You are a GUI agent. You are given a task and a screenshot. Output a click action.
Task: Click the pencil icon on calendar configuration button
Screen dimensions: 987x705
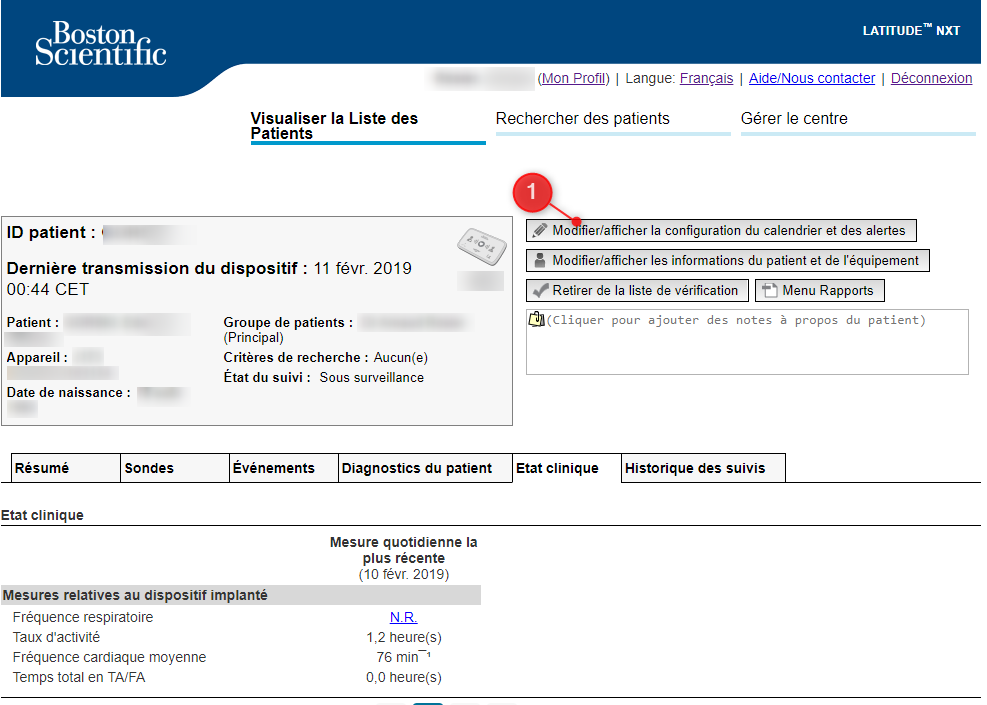pyautogui.click(x=539, y=230)
